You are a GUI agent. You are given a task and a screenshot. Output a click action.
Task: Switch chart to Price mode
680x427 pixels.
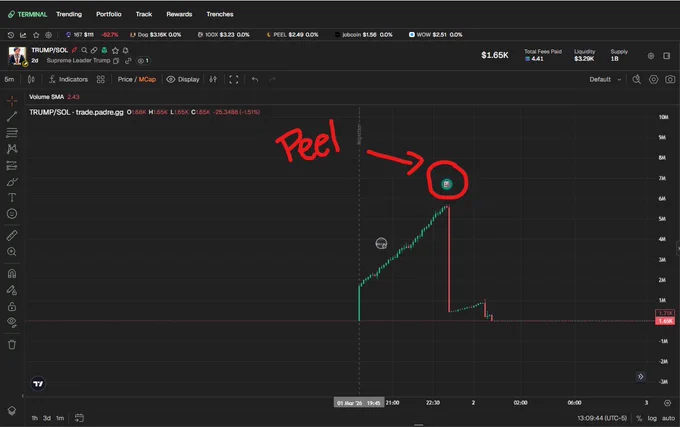(x=125, y=79)
